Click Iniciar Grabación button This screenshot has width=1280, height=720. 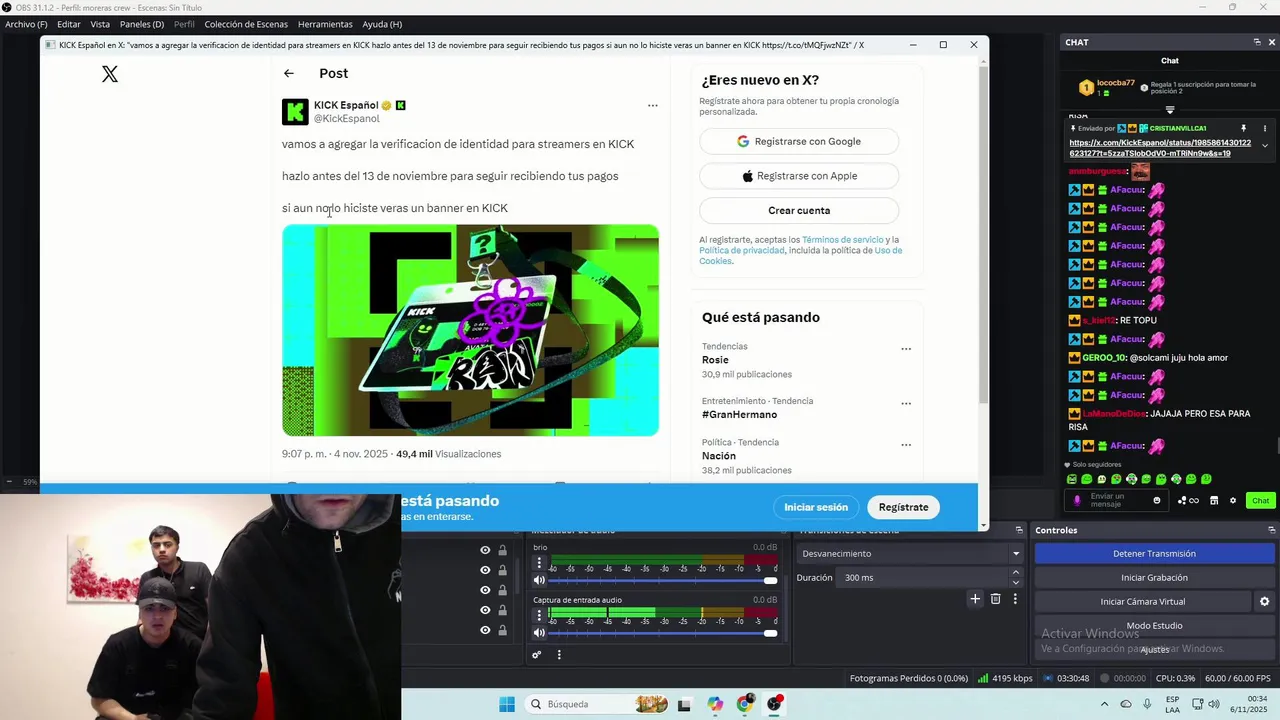tap(1154, 577)
